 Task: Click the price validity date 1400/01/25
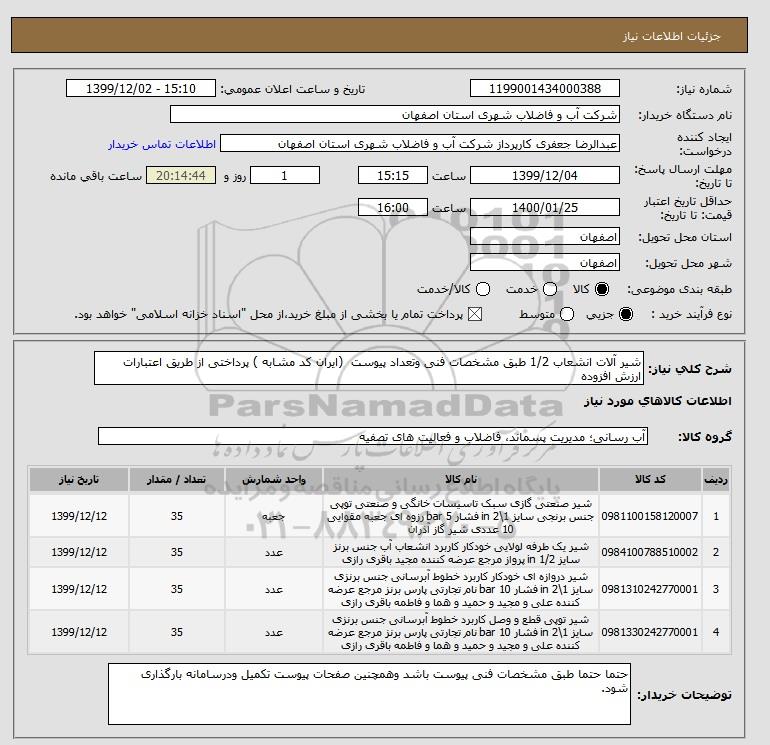point(545,207)
